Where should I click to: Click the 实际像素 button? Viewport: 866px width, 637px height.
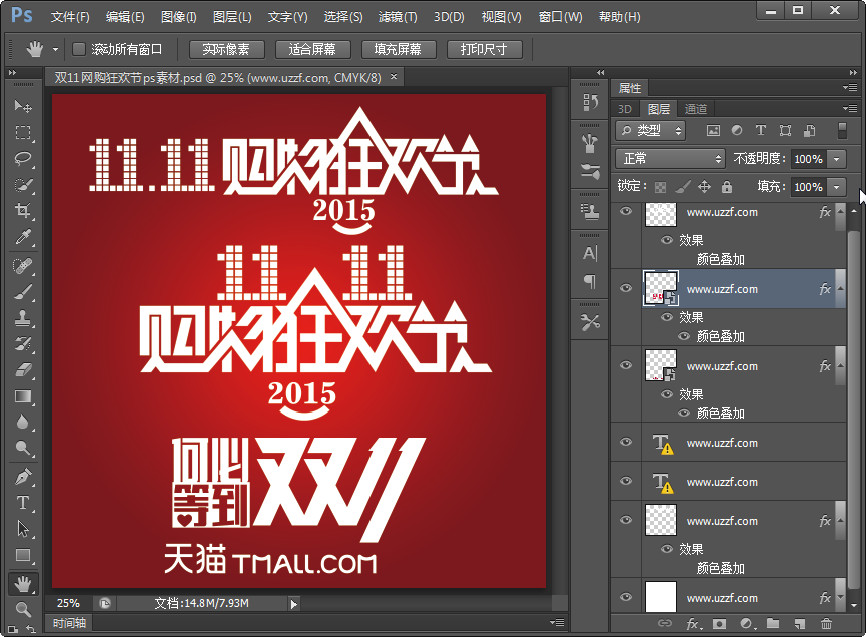click(226, 49)
